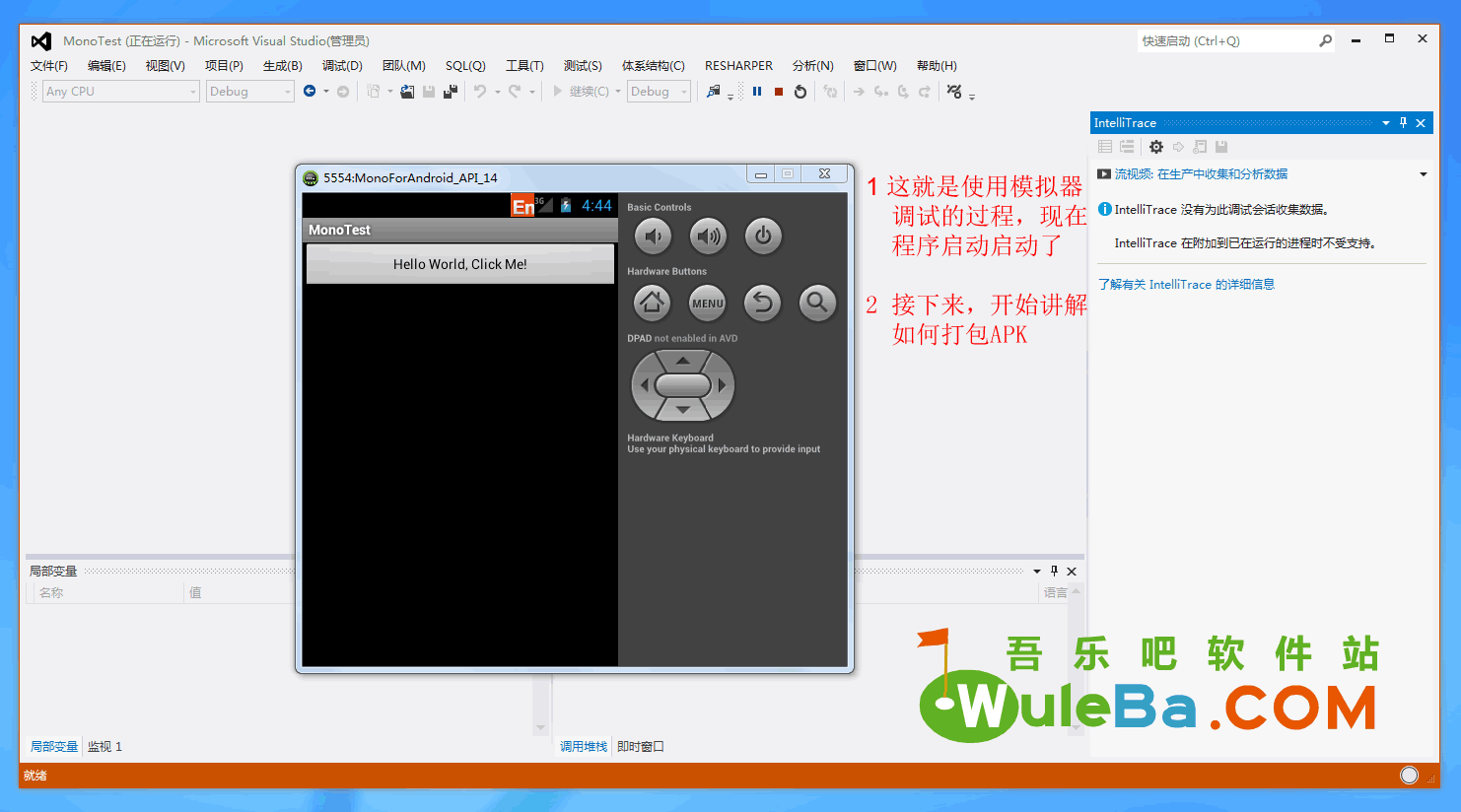
Task: Expand the streaming video links dropdown arrow
Action: click(x=1424, y=174)
